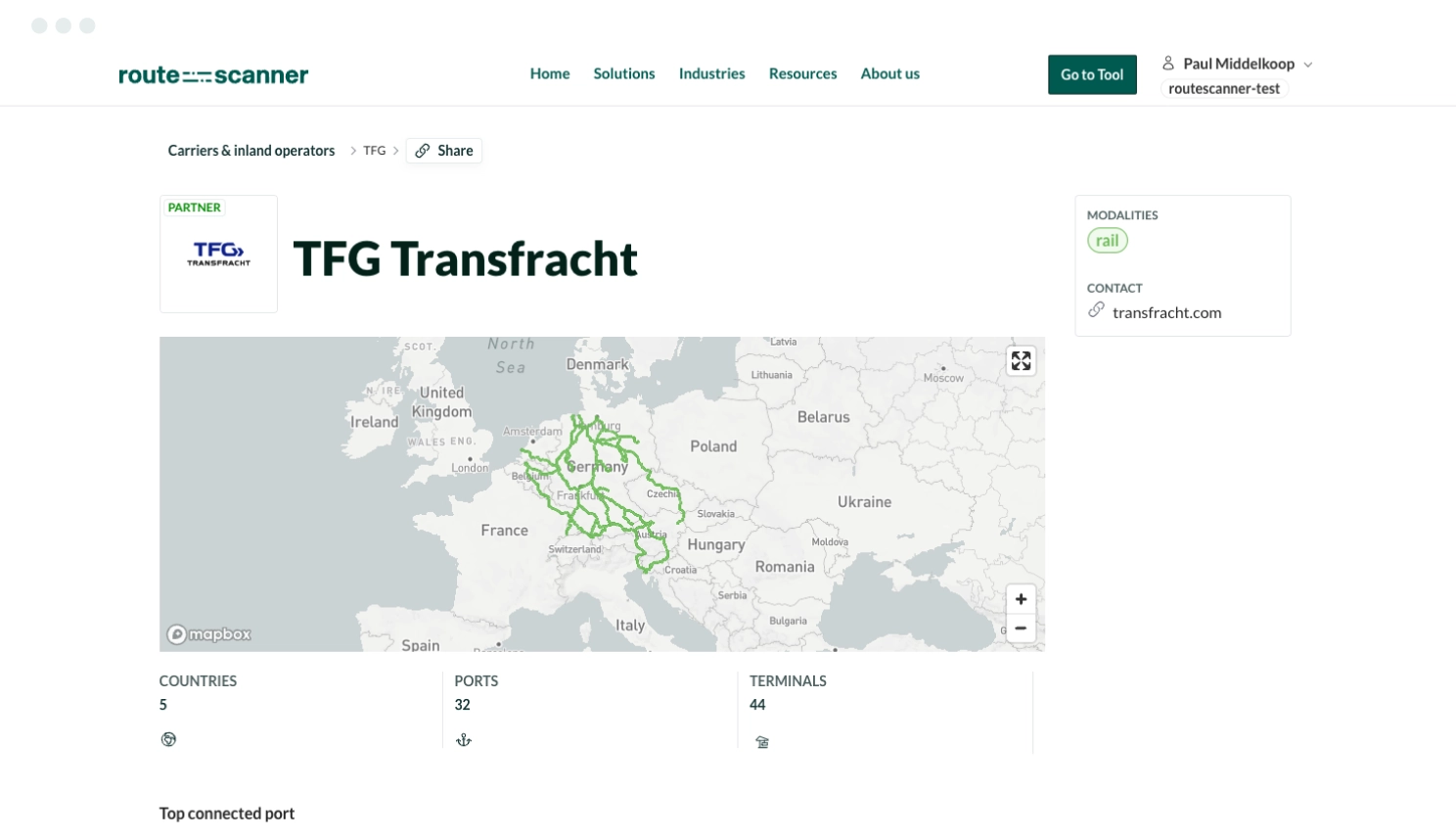Click the anchor icon under Ports
The image size is (1456, 838).
click(464, 740)
